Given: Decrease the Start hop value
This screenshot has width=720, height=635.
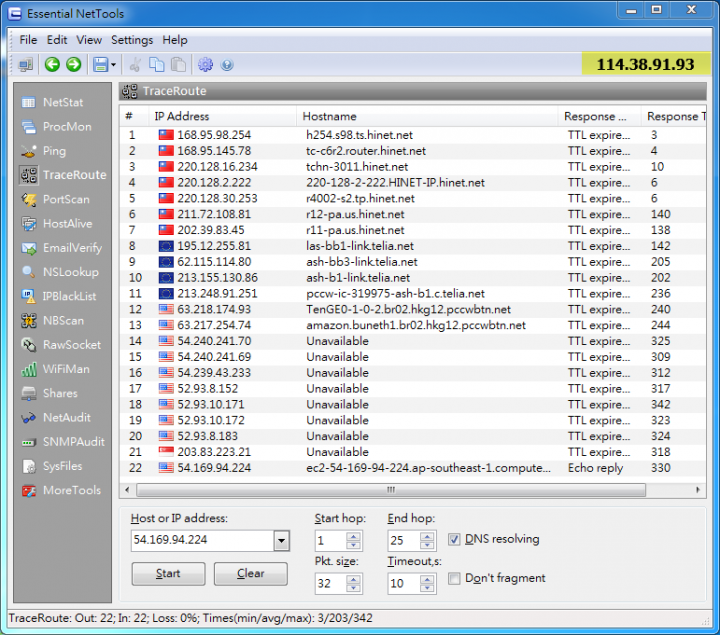Looking at the screenshot, I should tap(354, 545).
